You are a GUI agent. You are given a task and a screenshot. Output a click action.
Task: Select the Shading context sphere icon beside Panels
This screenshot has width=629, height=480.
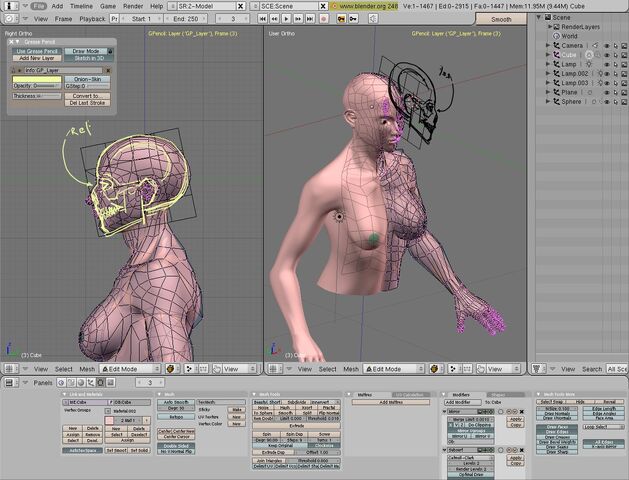[x=81, y=383]
